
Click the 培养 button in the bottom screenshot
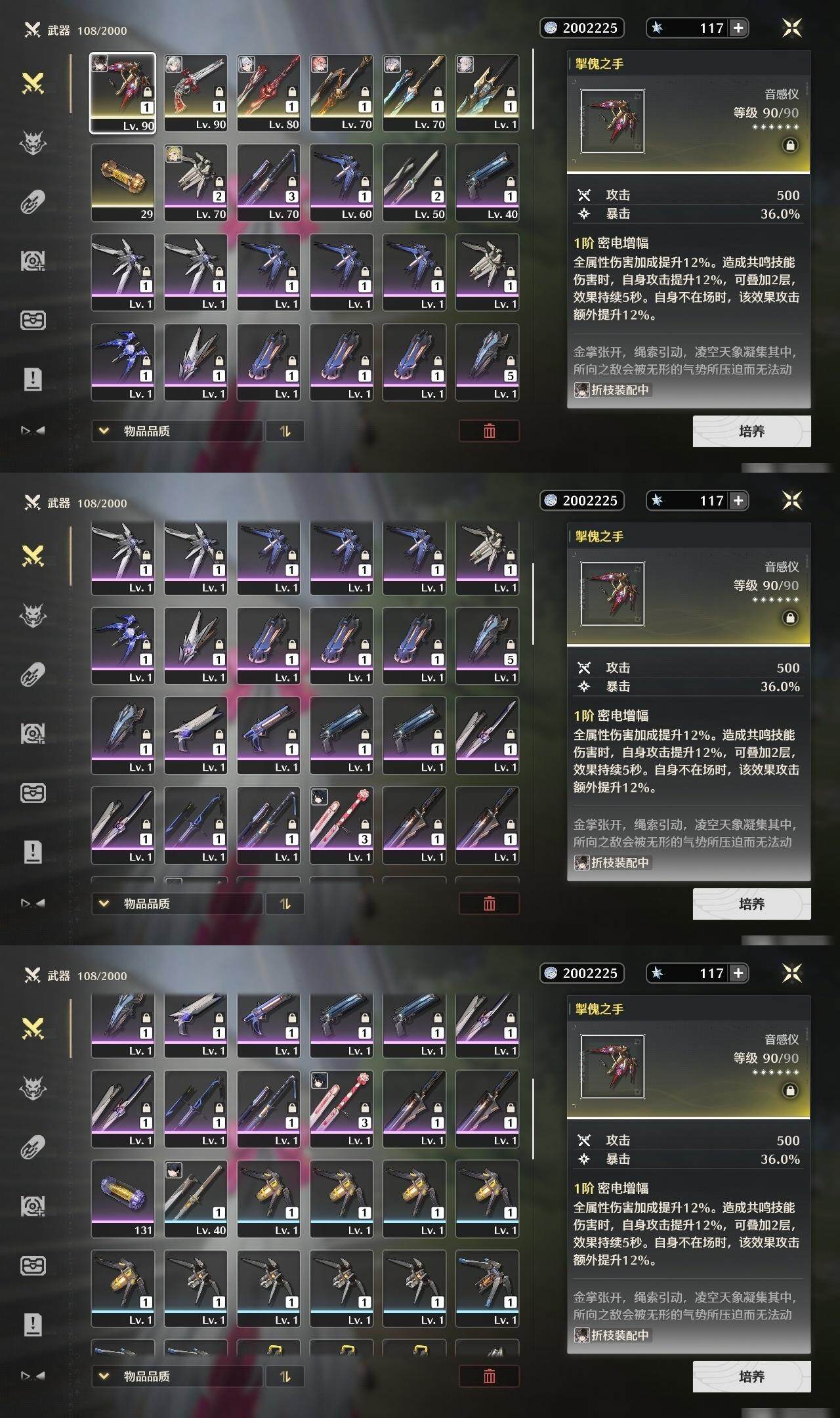click(x=751, y=1377)
